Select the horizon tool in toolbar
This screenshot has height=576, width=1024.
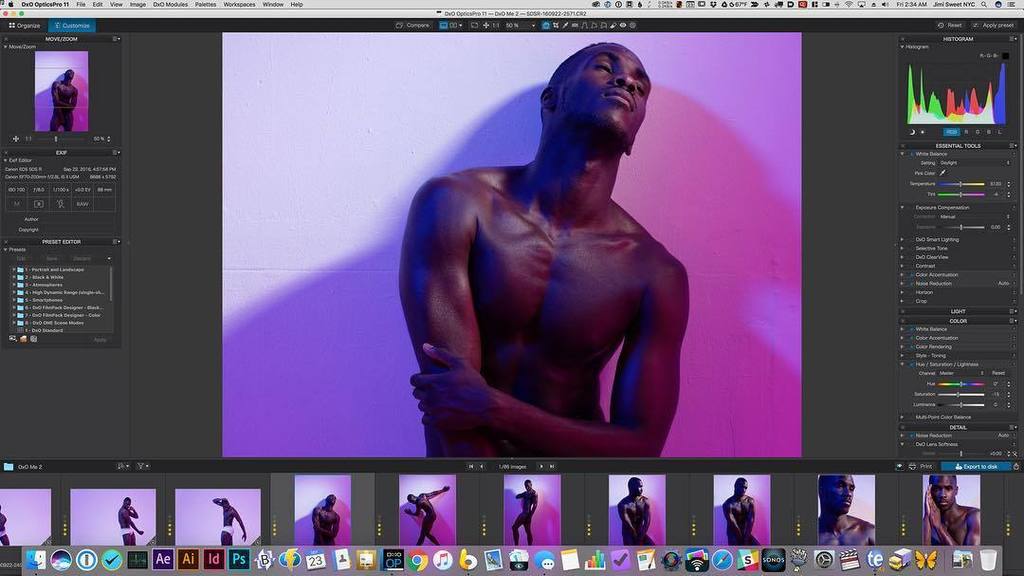tap(575, 25)
